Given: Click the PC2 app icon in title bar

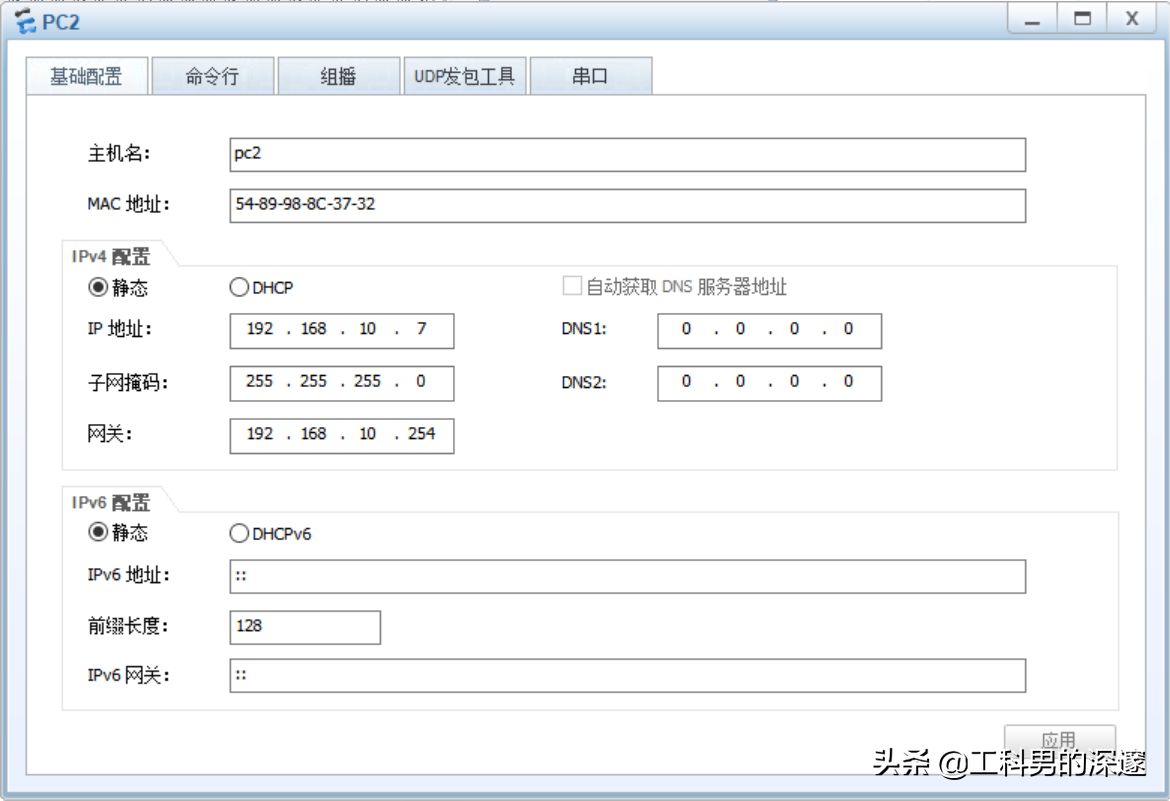Looking at the screenshot, I should (25, 21).
